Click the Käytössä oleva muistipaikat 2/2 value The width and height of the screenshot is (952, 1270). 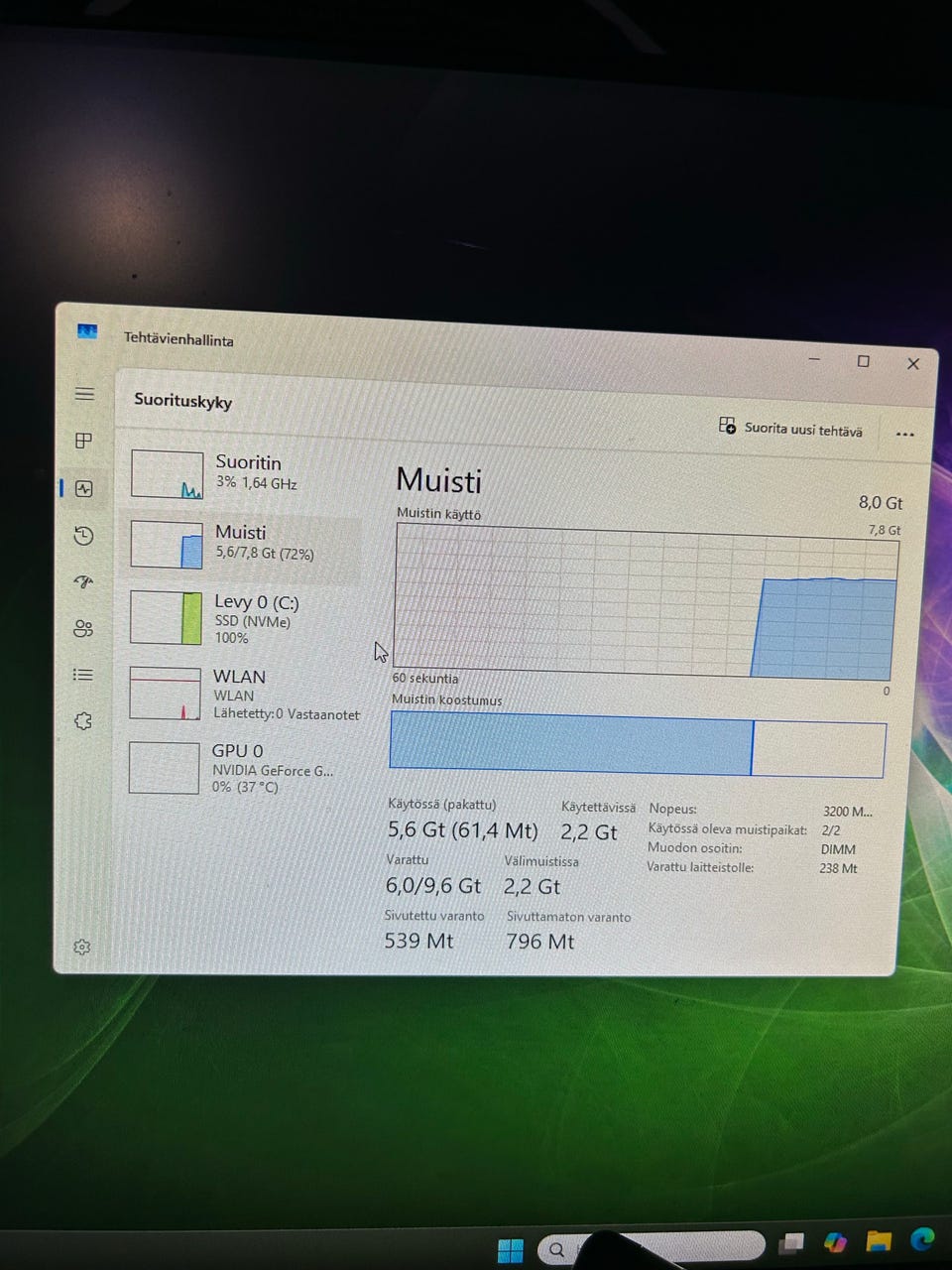point(831,830)
